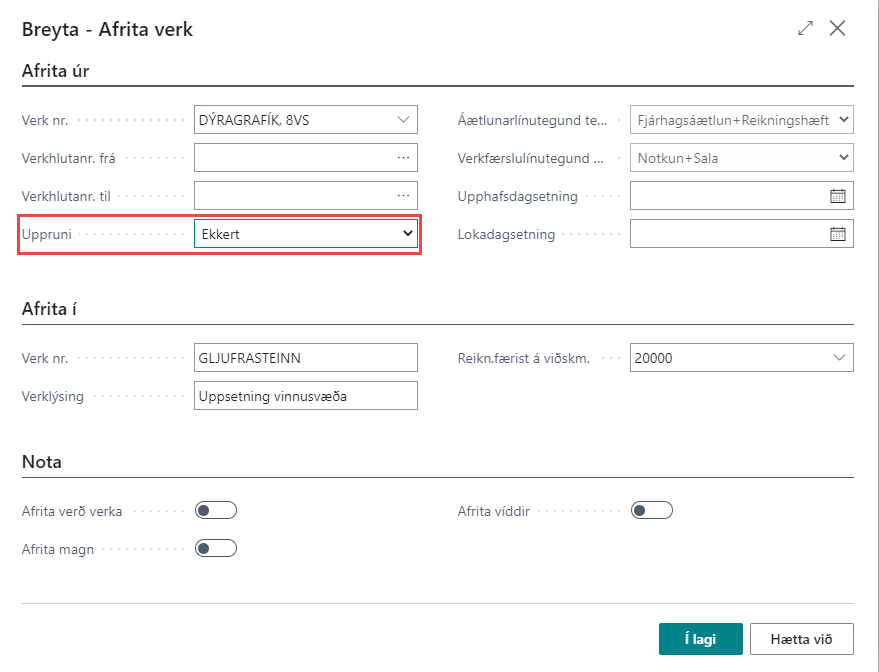Click the Upphafsdagsetning calendar icon
The width and height of the screenshot is (879, 672).
coord(838,196)
